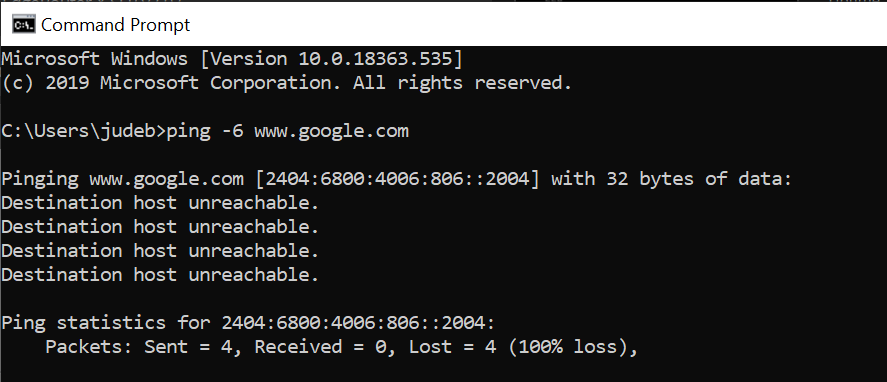Click the All rights reserved text
887x382 pixels.
point(462,83)
